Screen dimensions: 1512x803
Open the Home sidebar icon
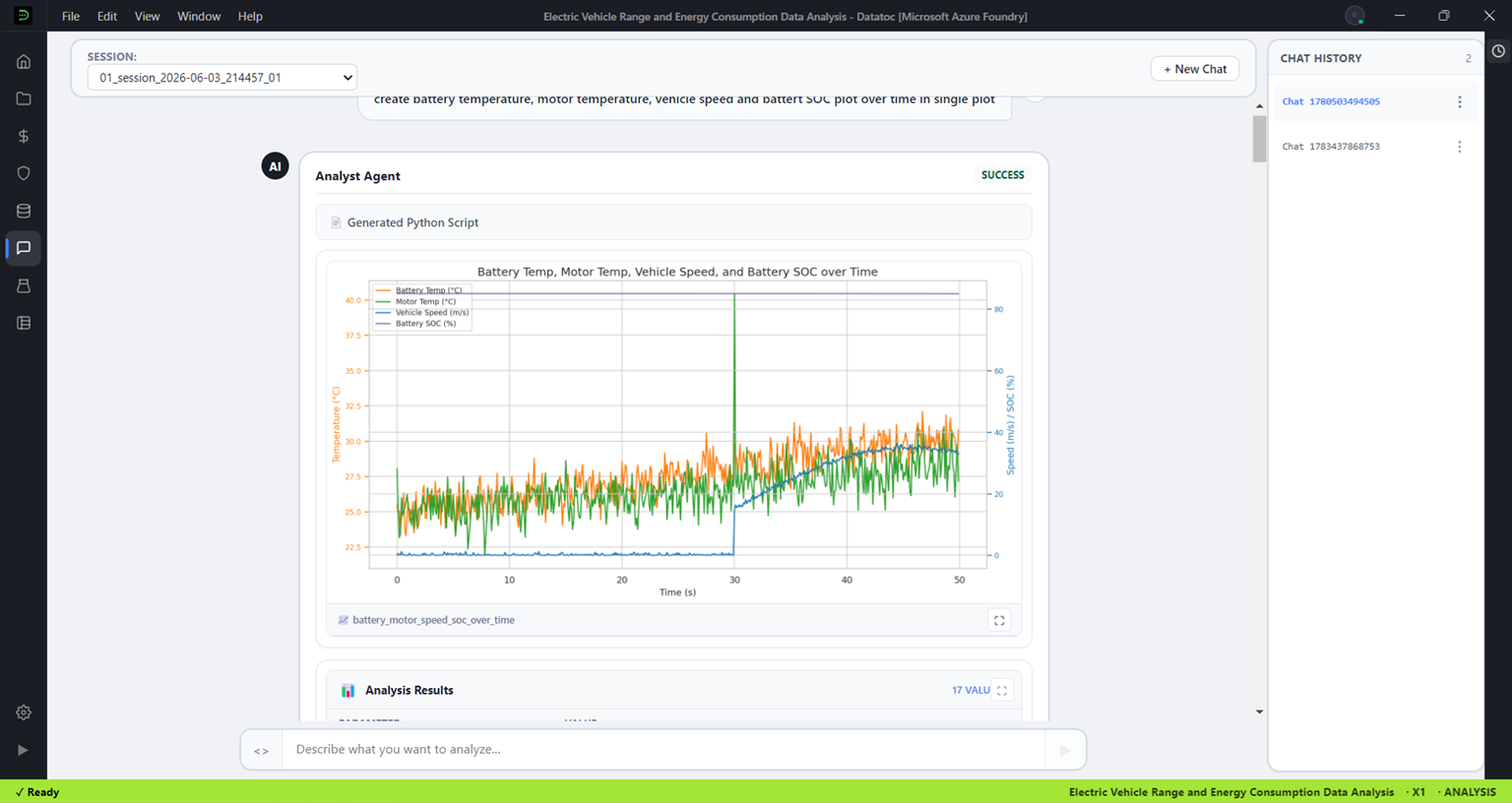[x=24, y=61]
